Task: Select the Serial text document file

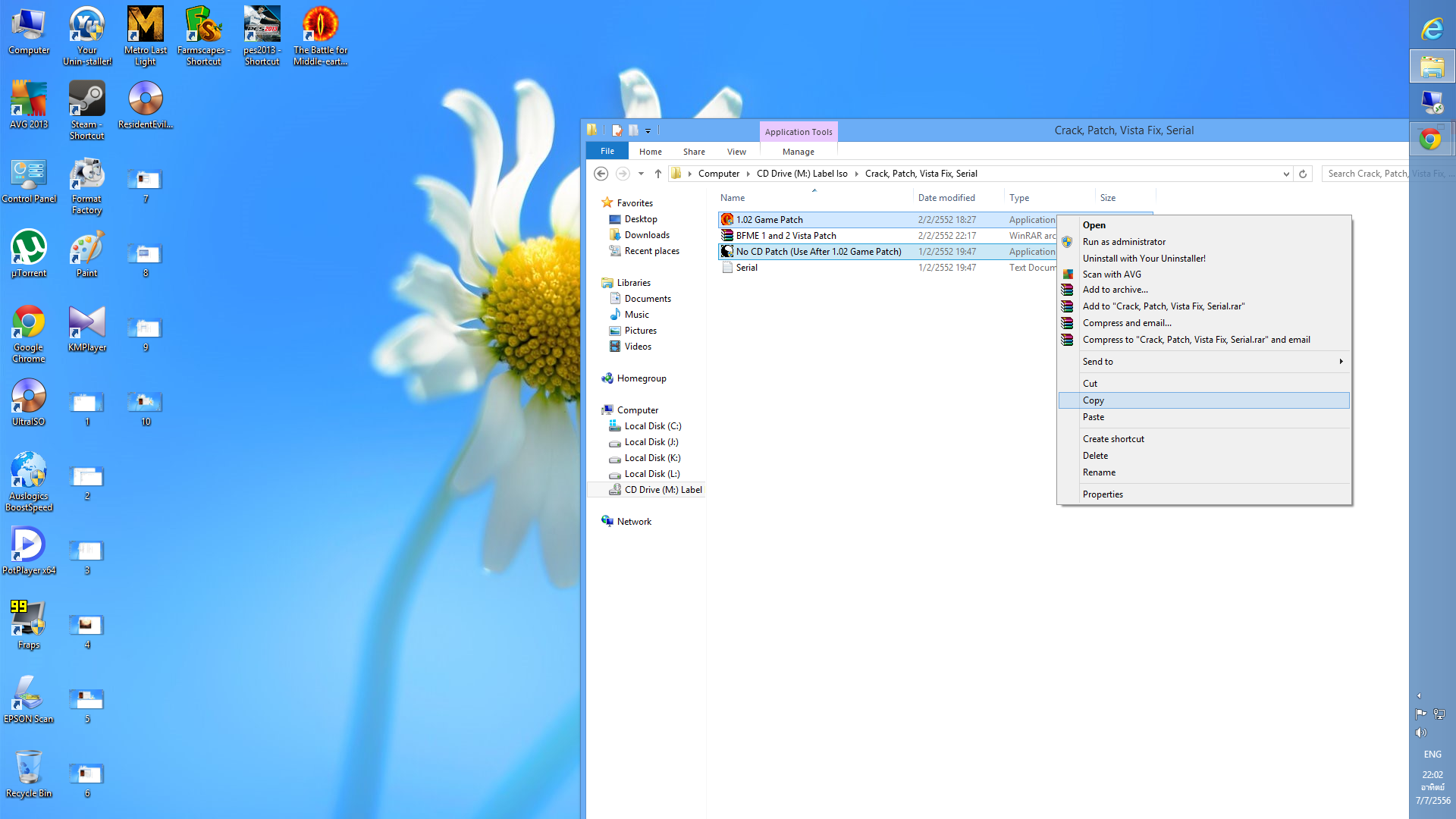Action: (746, 268)
